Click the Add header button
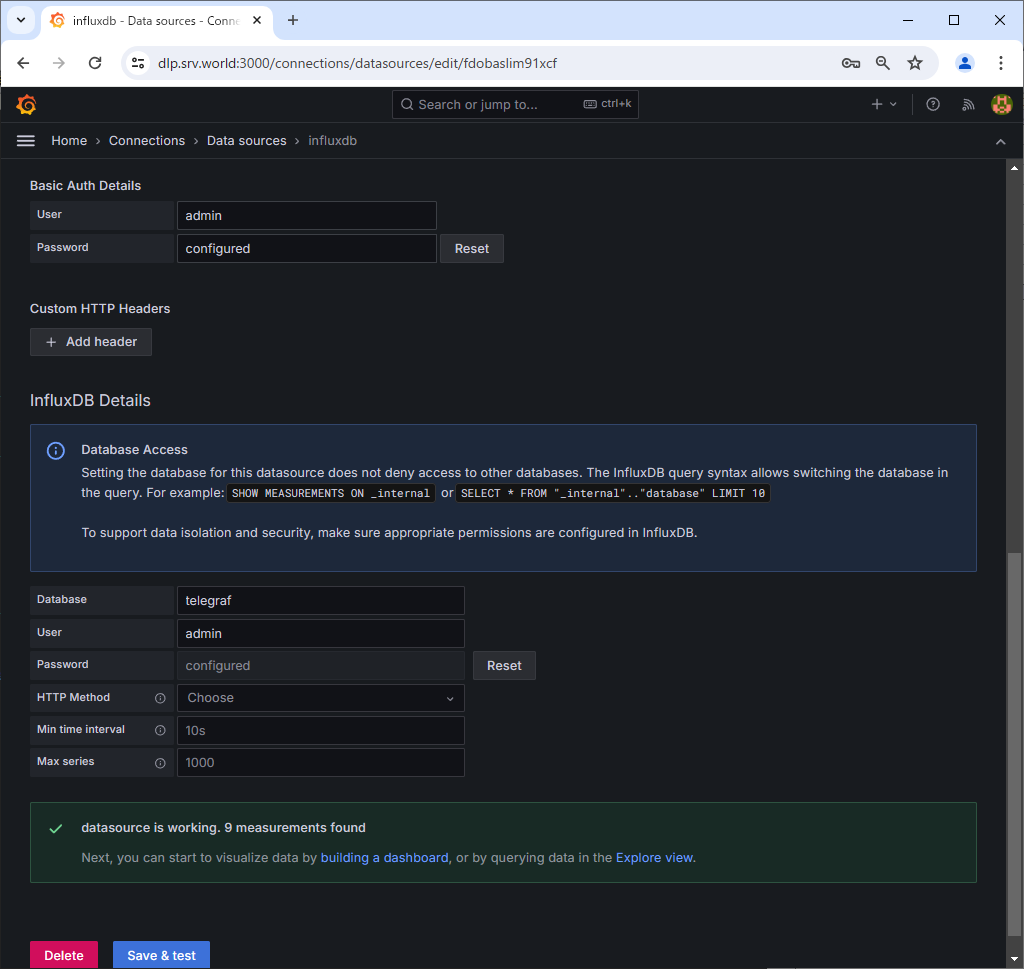Screen dimensions: 1024x969 point(91,342)
